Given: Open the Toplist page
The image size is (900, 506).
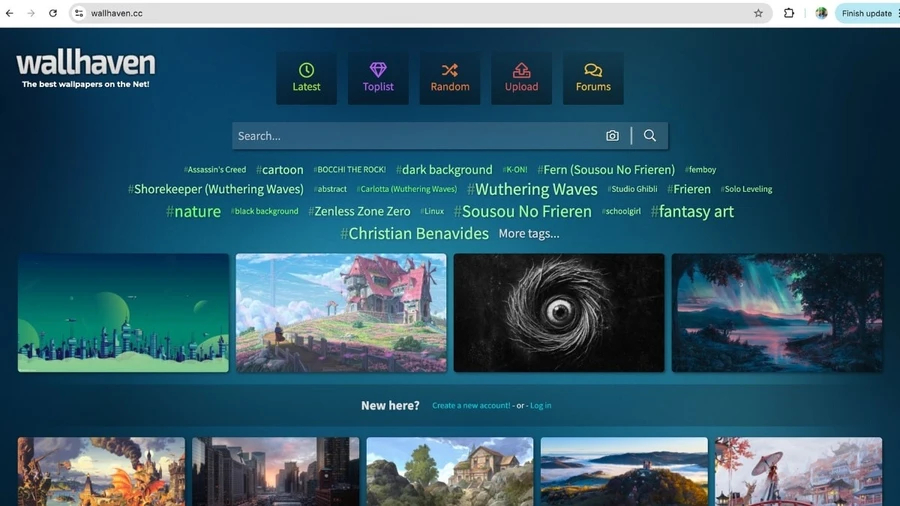Looking at the screenshot, I should tap(378, 78).
